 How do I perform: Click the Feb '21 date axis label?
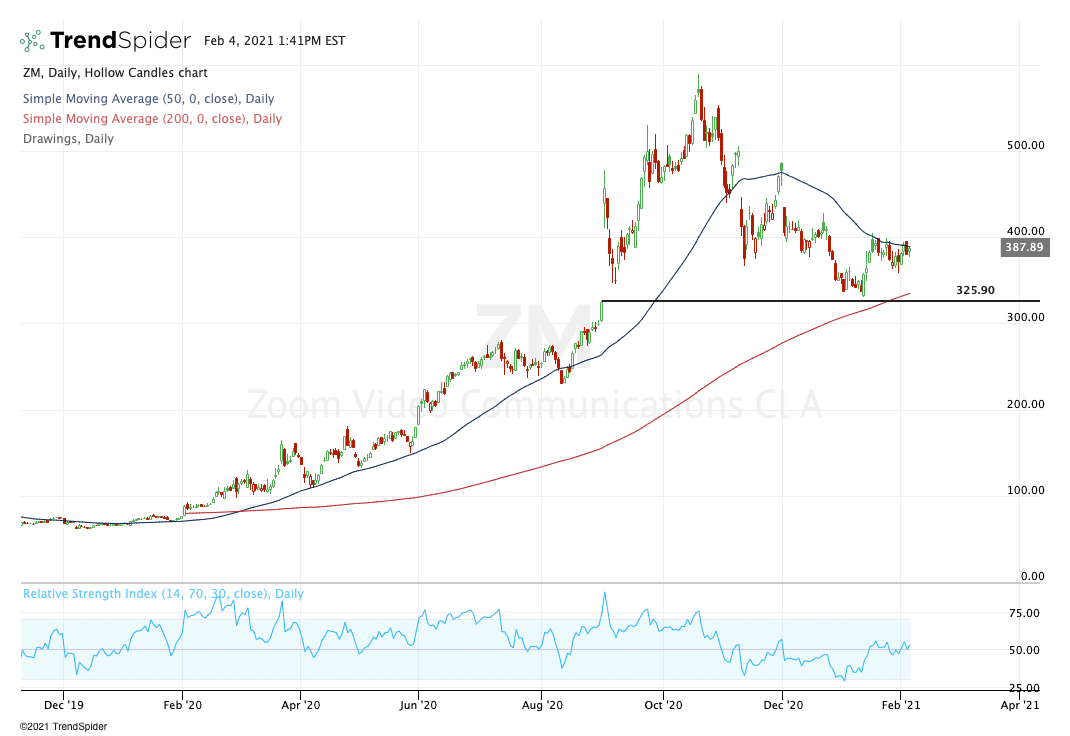[901, 705]
